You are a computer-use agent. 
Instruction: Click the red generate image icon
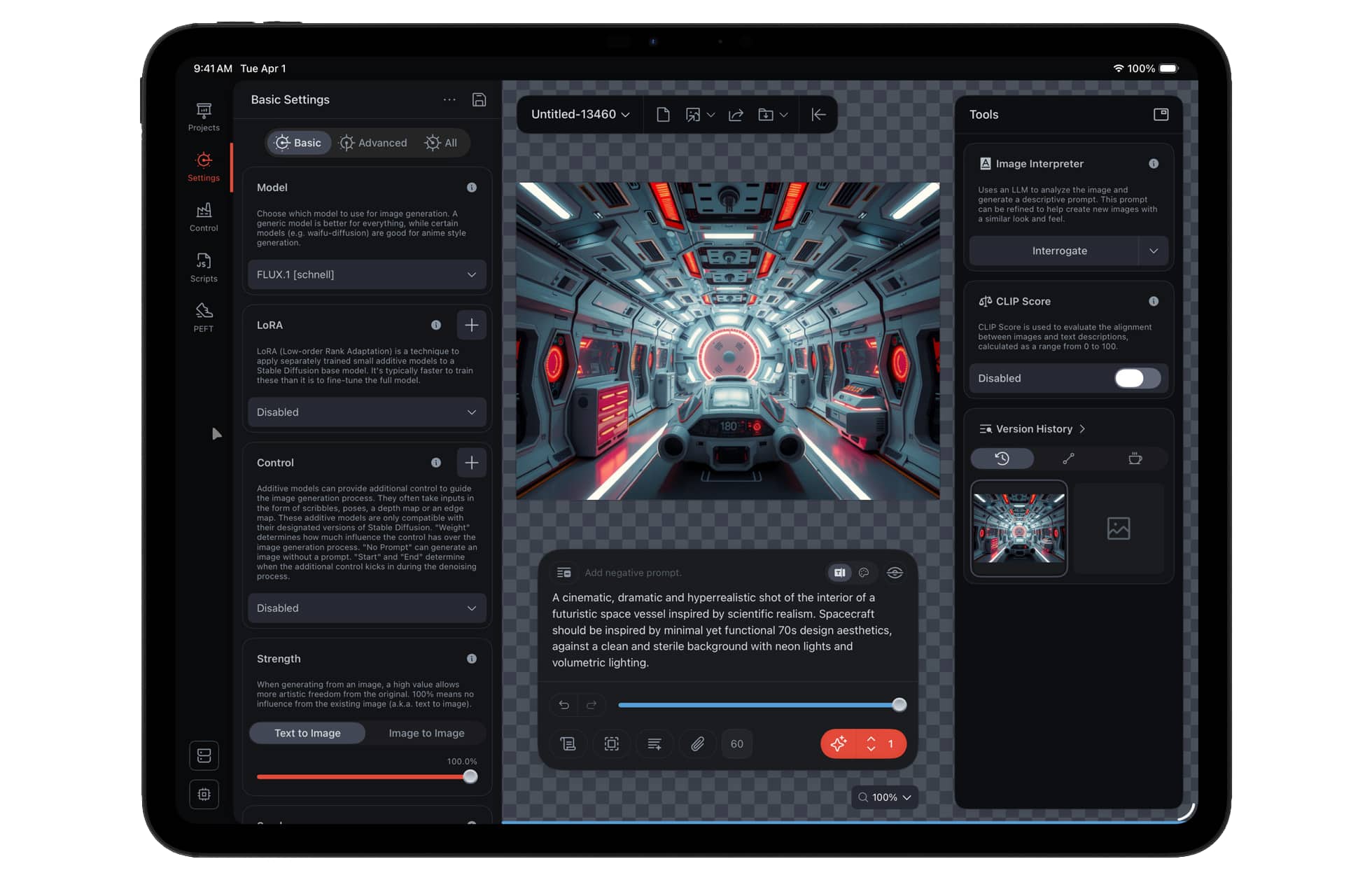(x=839, y=743)
